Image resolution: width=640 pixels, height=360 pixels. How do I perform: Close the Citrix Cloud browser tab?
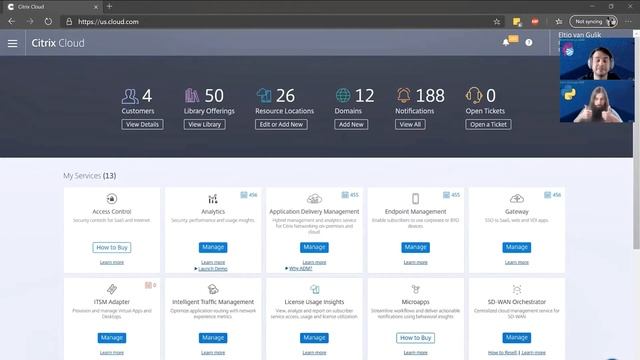coord(96,7)
